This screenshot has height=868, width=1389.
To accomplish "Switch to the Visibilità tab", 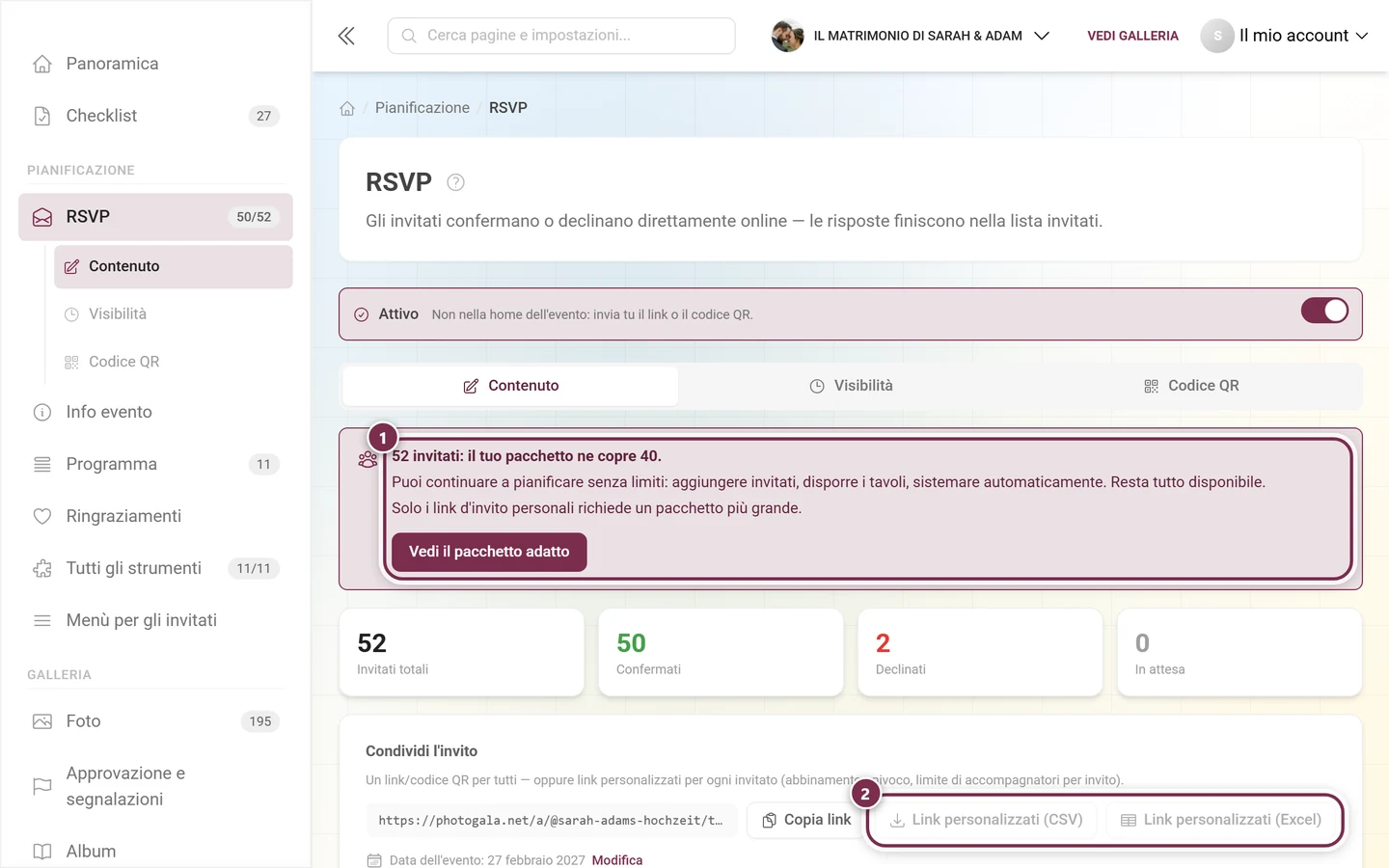I will coord(851,386).
